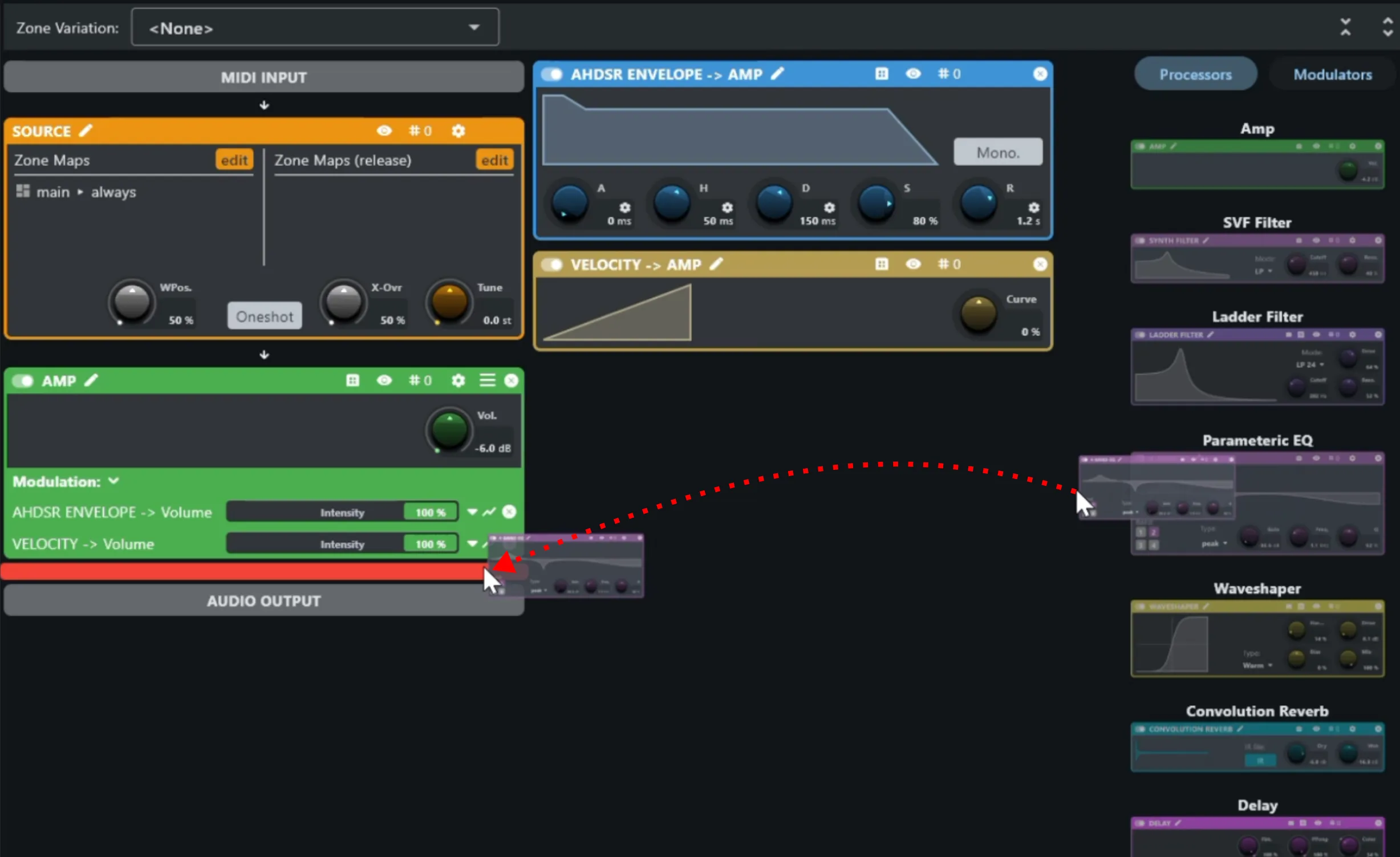Collapse the Modulation section chevron

click(x=113, y=481)
